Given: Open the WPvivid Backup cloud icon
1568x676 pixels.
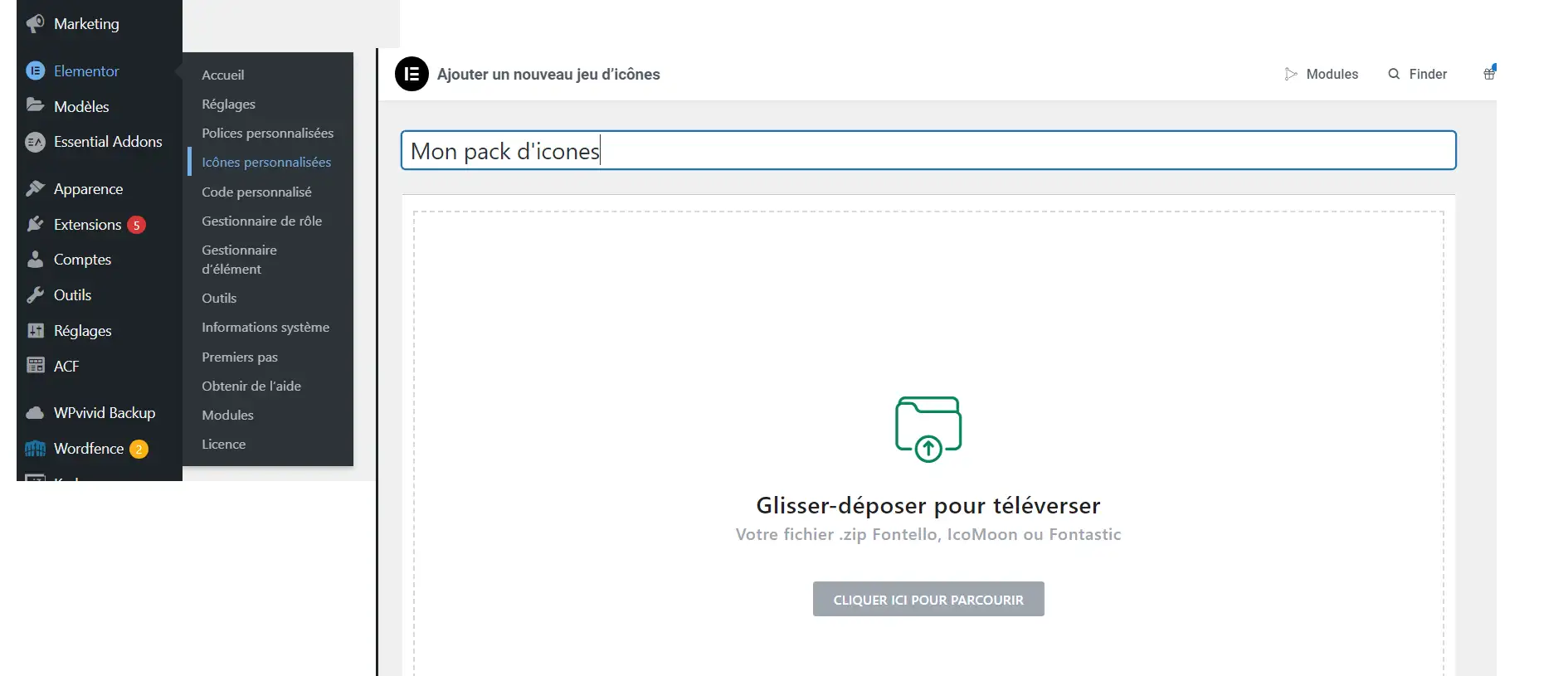Looking at the screenshot, I should tap(34, 412).
